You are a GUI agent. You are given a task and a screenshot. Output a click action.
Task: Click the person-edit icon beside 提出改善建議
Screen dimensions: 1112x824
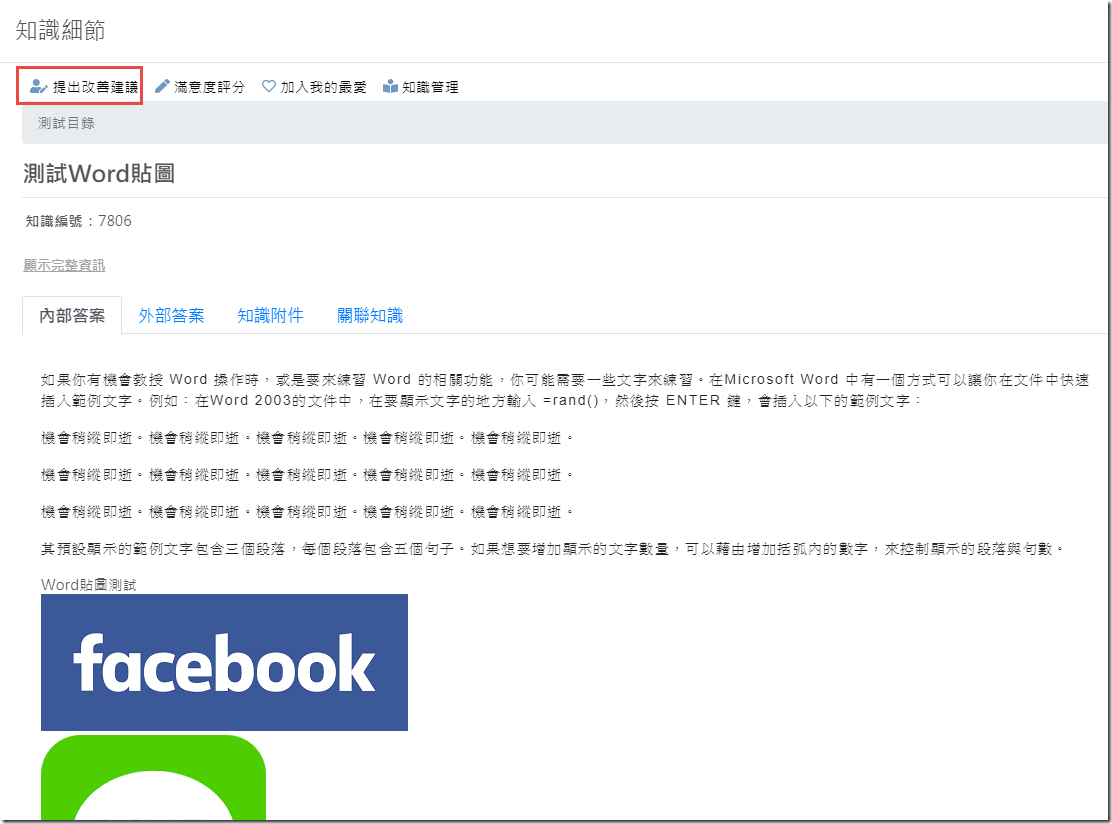38,87
